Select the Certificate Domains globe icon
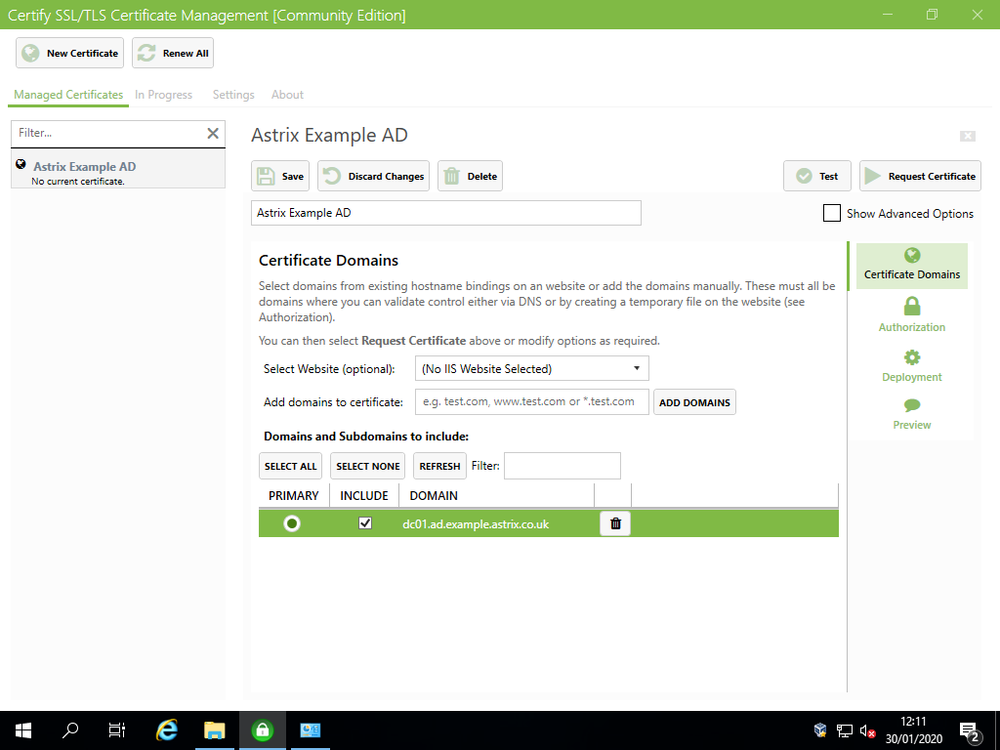The image size is (1000, 750). click(911, 255)
